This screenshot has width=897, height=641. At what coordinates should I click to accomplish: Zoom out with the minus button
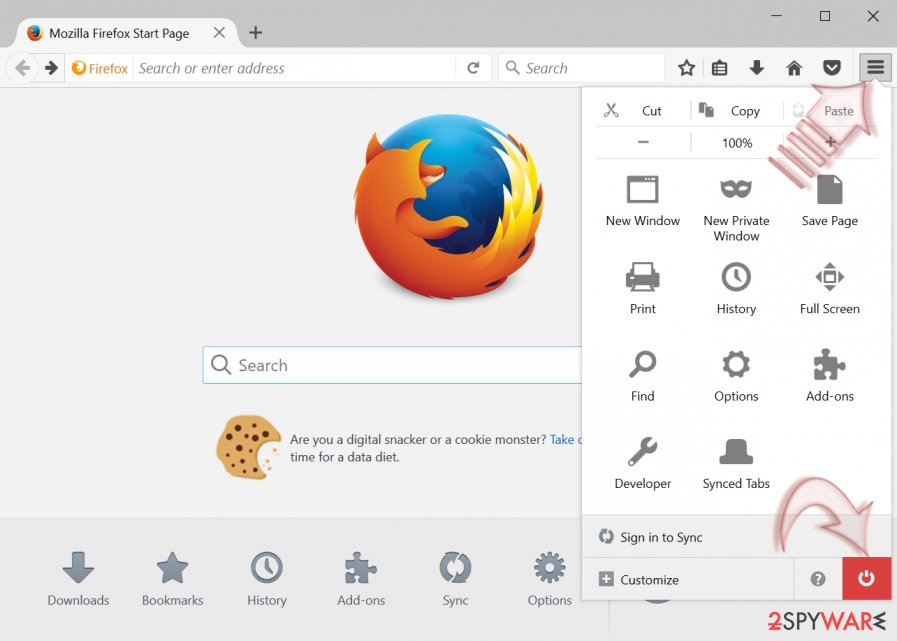(x=643, y=142)
